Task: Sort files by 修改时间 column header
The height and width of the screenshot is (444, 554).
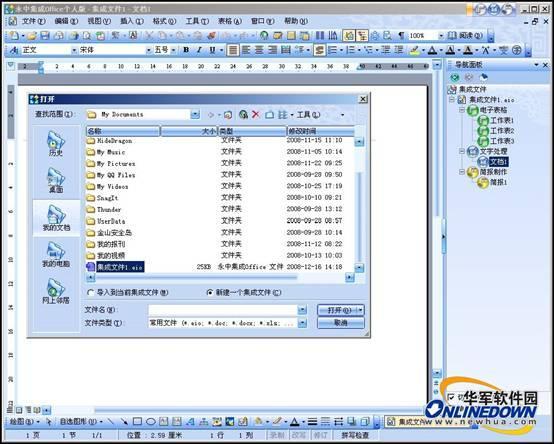Action: pos(320,131)
